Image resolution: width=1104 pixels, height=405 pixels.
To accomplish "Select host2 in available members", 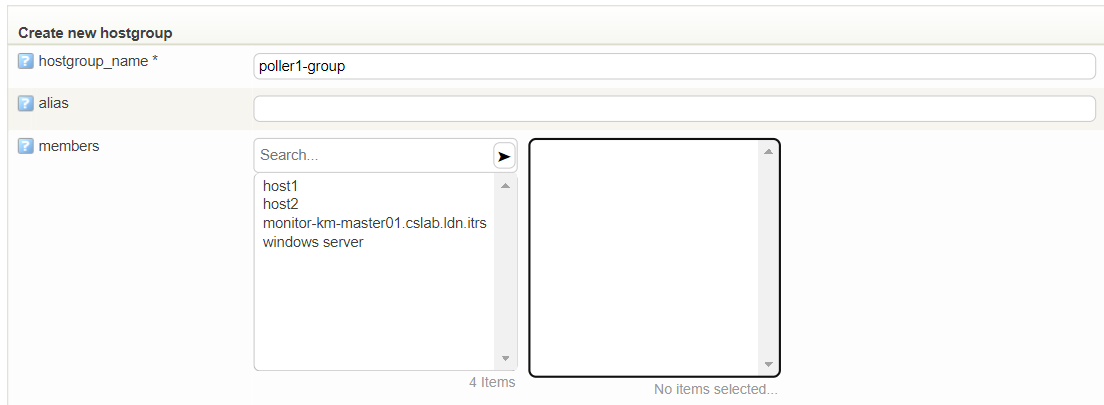I will click(x=280, y=204).
